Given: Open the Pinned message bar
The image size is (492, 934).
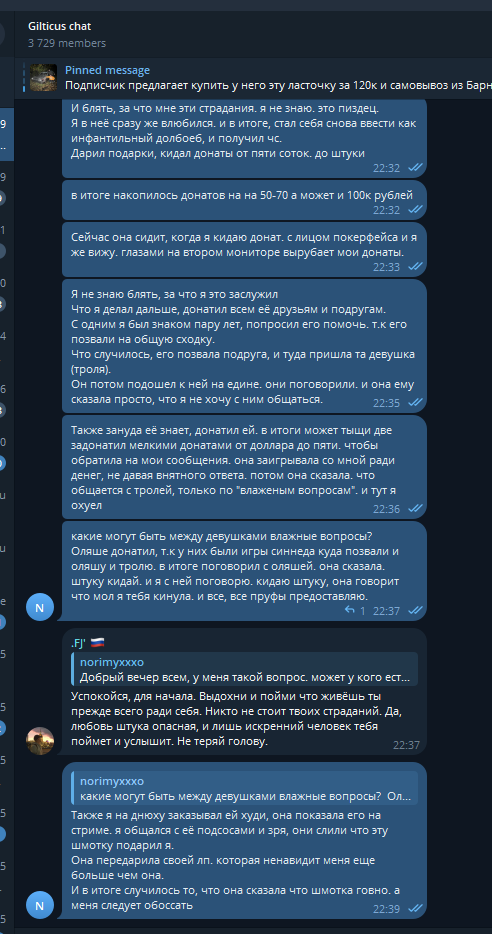Looking at the screenshot, I should coord(257,77).
